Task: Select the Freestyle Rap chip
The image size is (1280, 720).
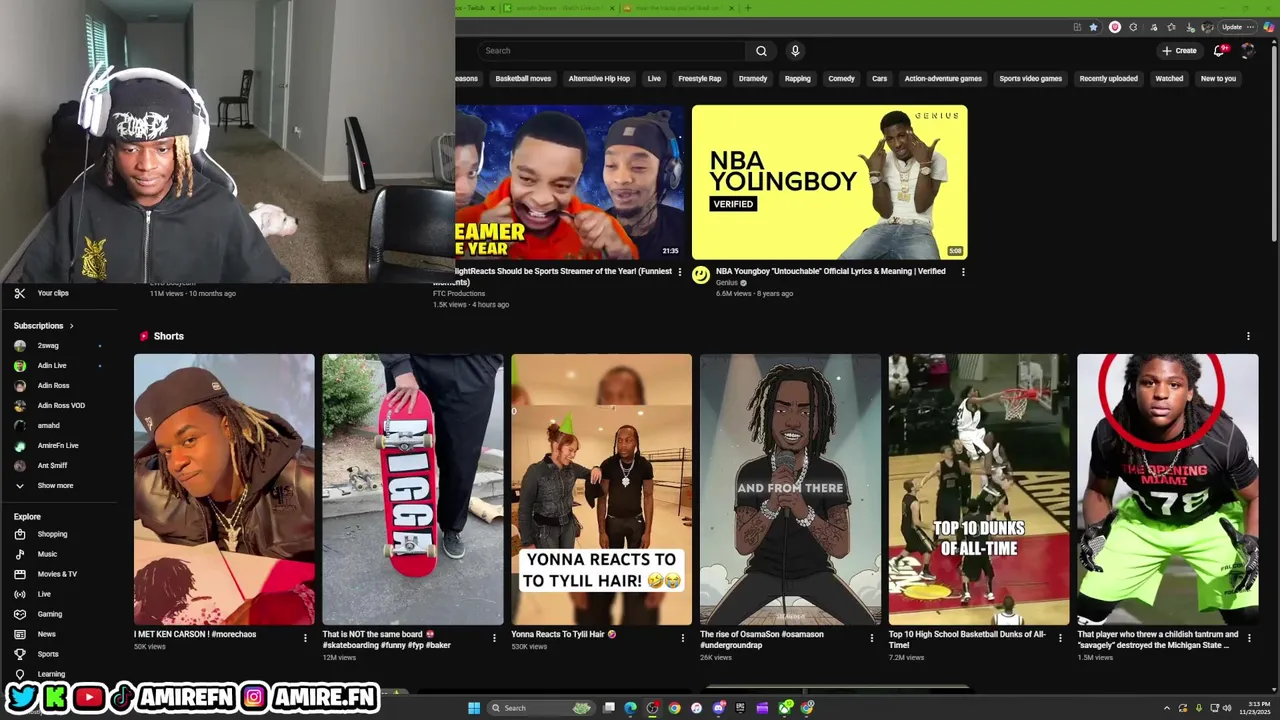Action: tap(700, 79)
